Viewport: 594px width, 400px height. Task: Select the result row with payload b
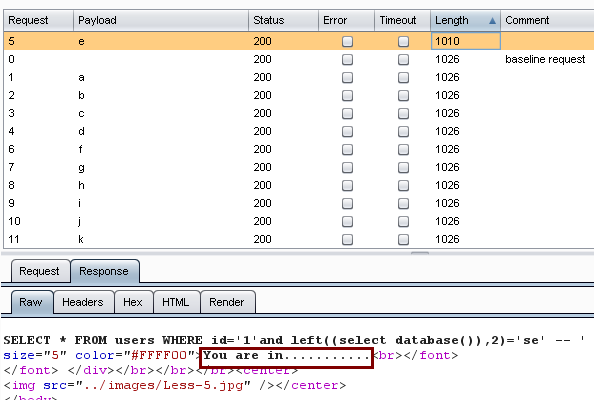[299, 95]
